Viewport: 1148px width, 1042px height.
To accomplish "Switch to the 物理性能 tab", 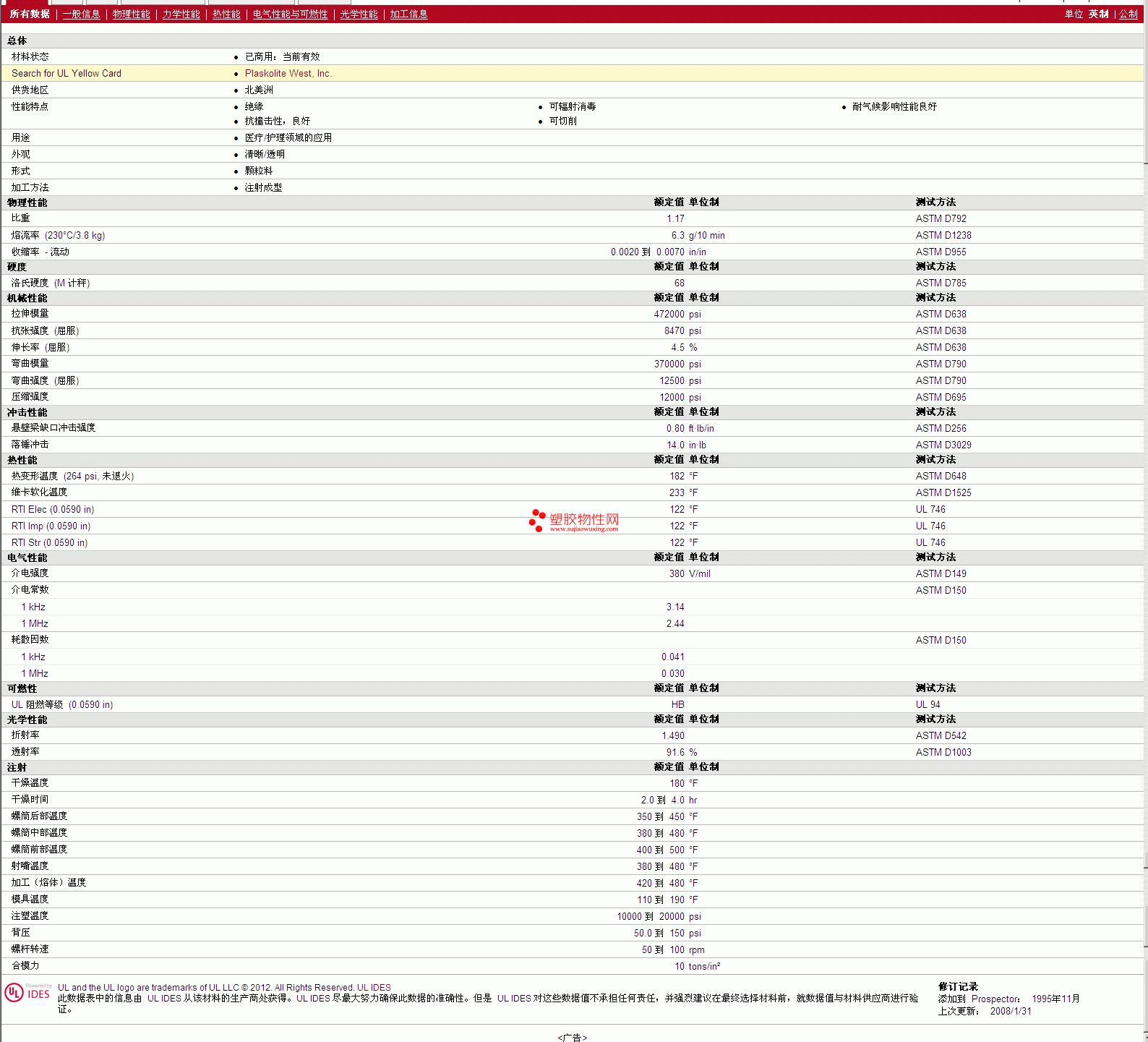I will pyautogui.click(x=132, y=14).
